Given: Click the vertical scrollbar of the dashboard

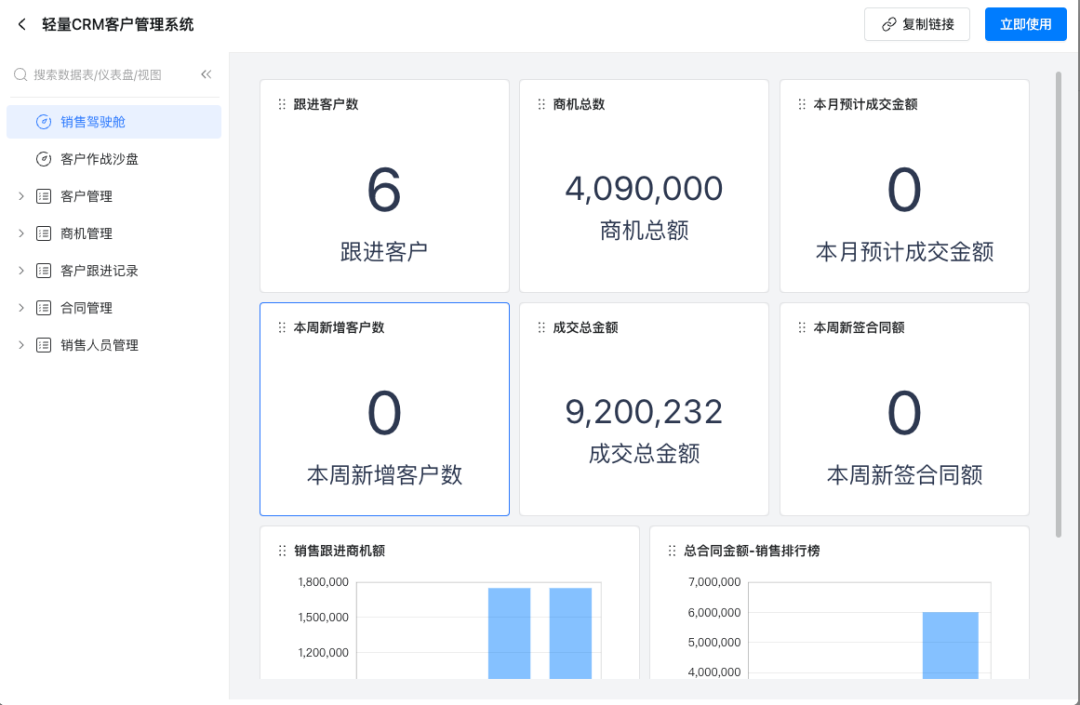Looking at the screenshot, I should [x=1058, y=300].
